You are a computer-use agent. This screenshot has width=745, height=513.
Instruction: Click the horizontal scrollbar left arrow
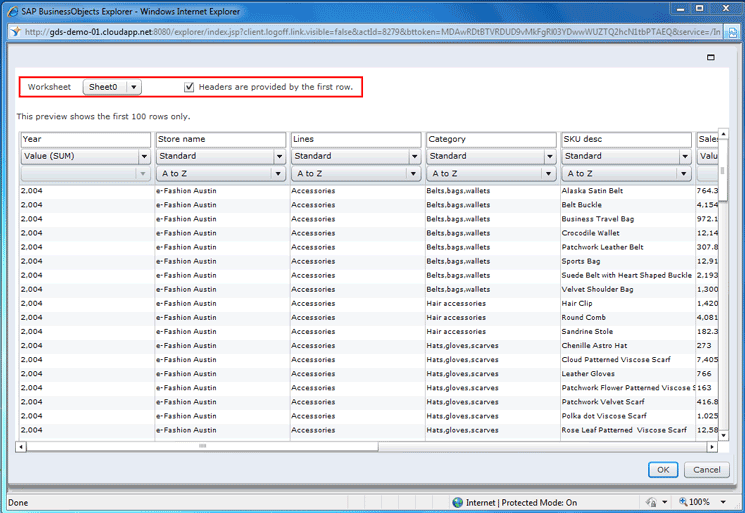(x=20, y=446)
